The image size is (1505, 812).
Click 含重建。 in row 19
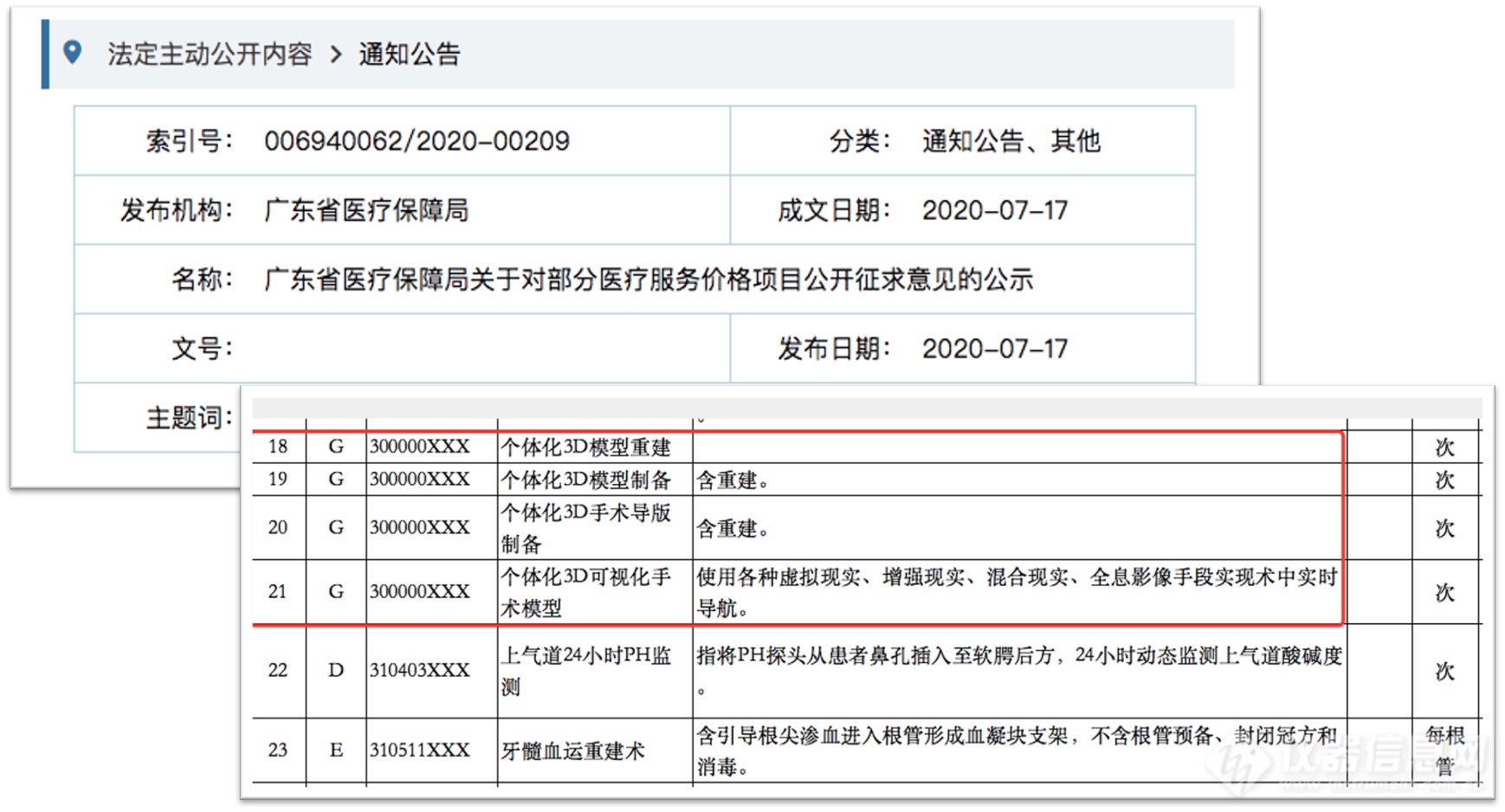733,480
